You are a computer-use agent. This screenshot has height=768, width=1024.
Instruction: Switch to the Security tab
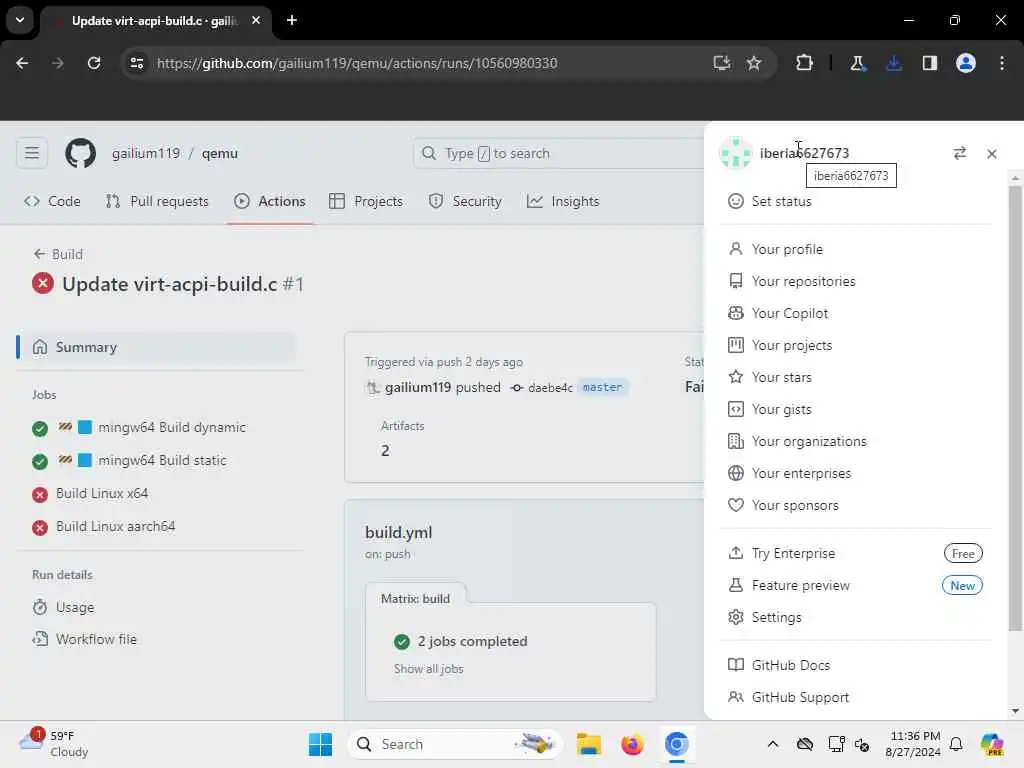tap(465, 201)
